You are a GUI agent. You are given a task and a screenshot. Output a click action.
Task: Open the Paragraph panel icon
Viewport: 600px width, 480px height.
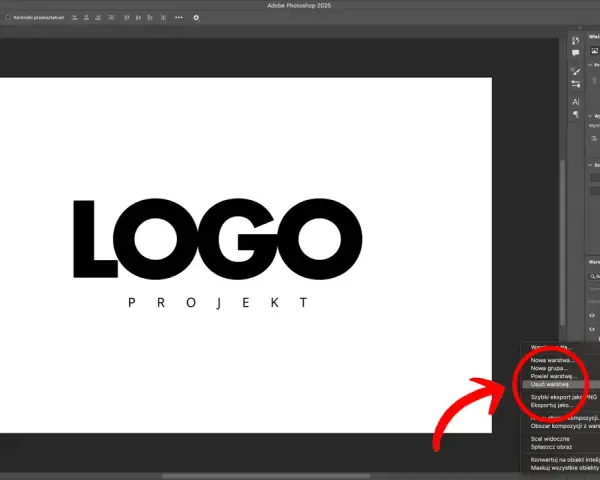coord(576,114)
